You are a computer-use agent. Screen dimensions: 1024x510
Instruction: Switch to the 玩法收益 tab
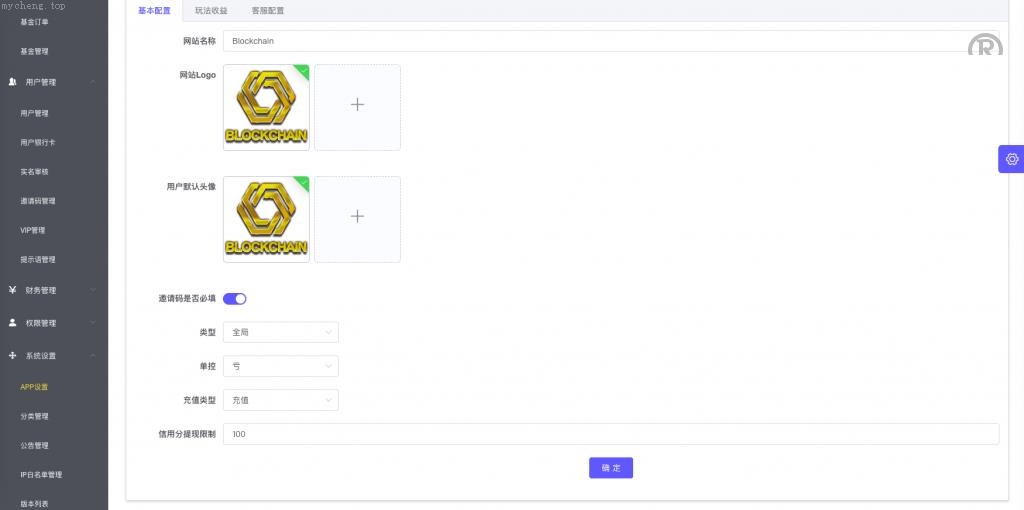[211, 11]
